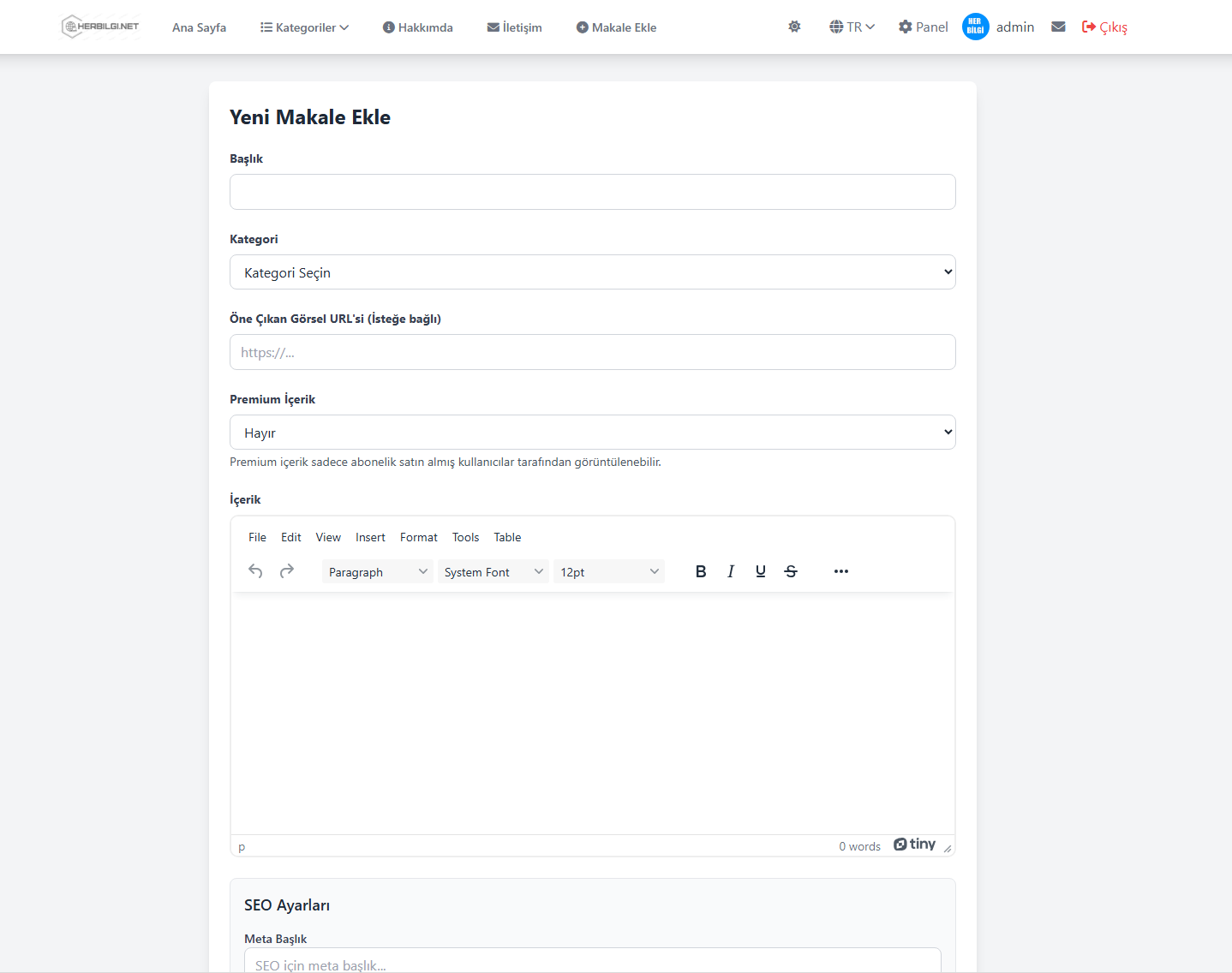Toggle the dark mode theme icon
This screenshot has width=1232, height=973.
(x=795, y=27)
